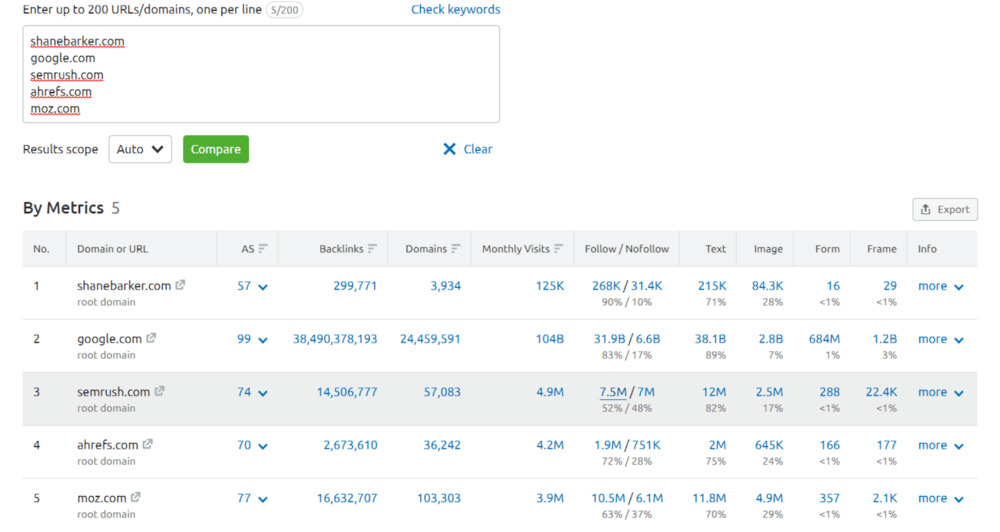Open google.com external link icon
This screenshot has height=532, width=1000.
pos(151,338)
